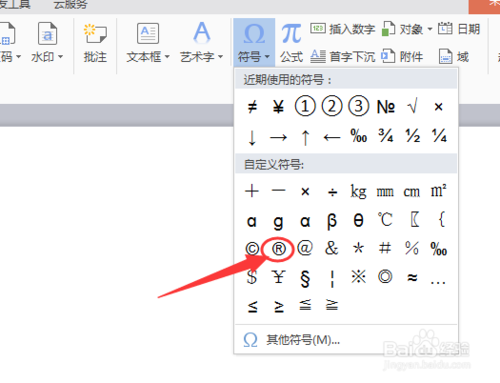Insert the left brace { symbol
The height and width of the screenshot is (383, 500).
click(x=442, y=219)
